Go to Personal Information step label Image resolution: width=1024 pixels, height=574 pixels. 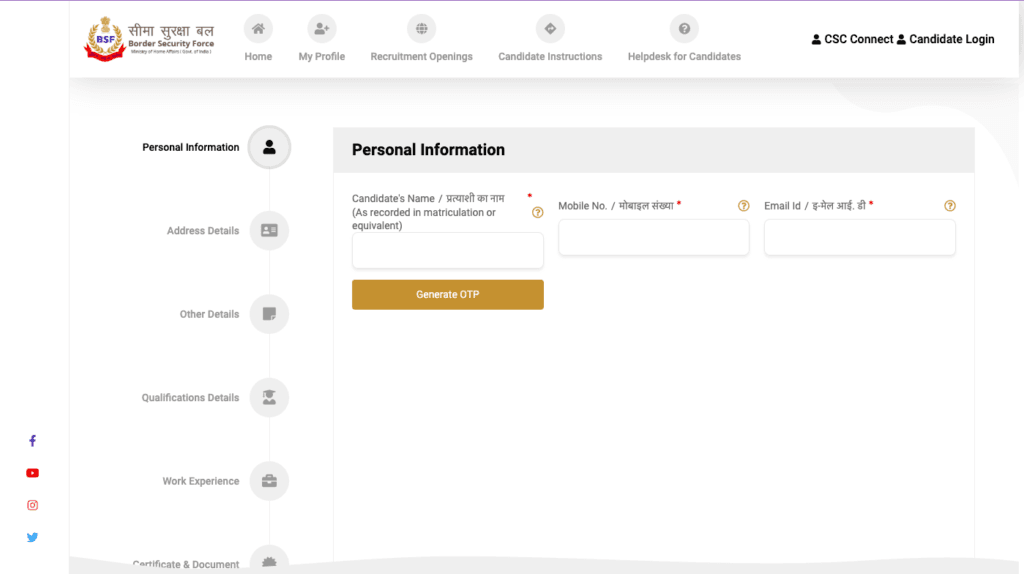[191, 148]
